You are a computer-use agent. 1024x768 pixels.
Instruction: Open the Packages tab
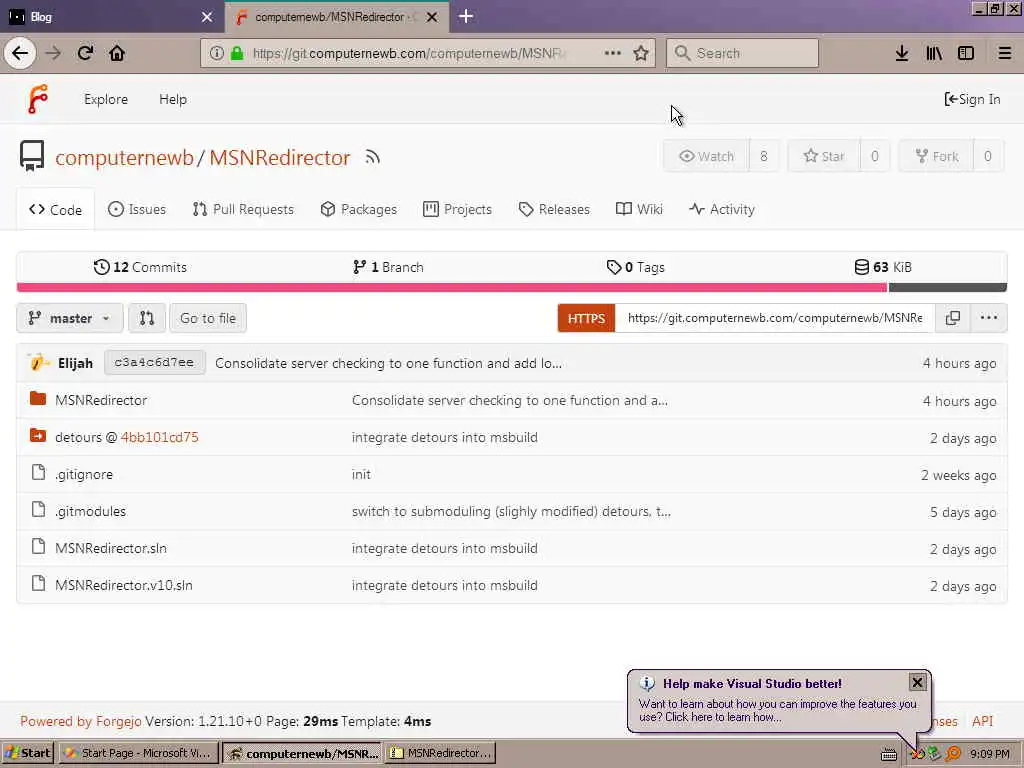point(359,210)
